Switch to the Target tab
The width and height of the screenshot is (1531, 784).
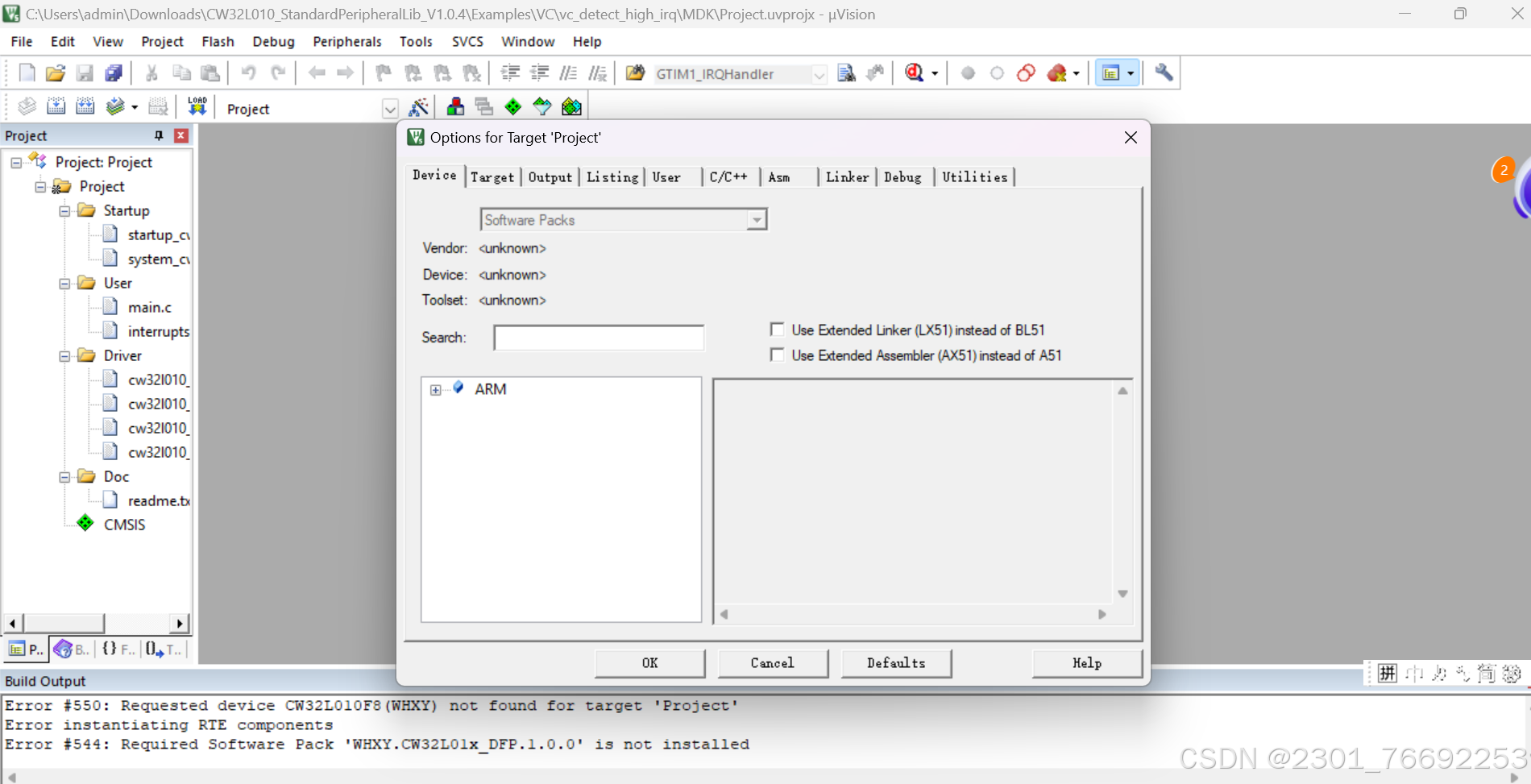click(492, 177)
